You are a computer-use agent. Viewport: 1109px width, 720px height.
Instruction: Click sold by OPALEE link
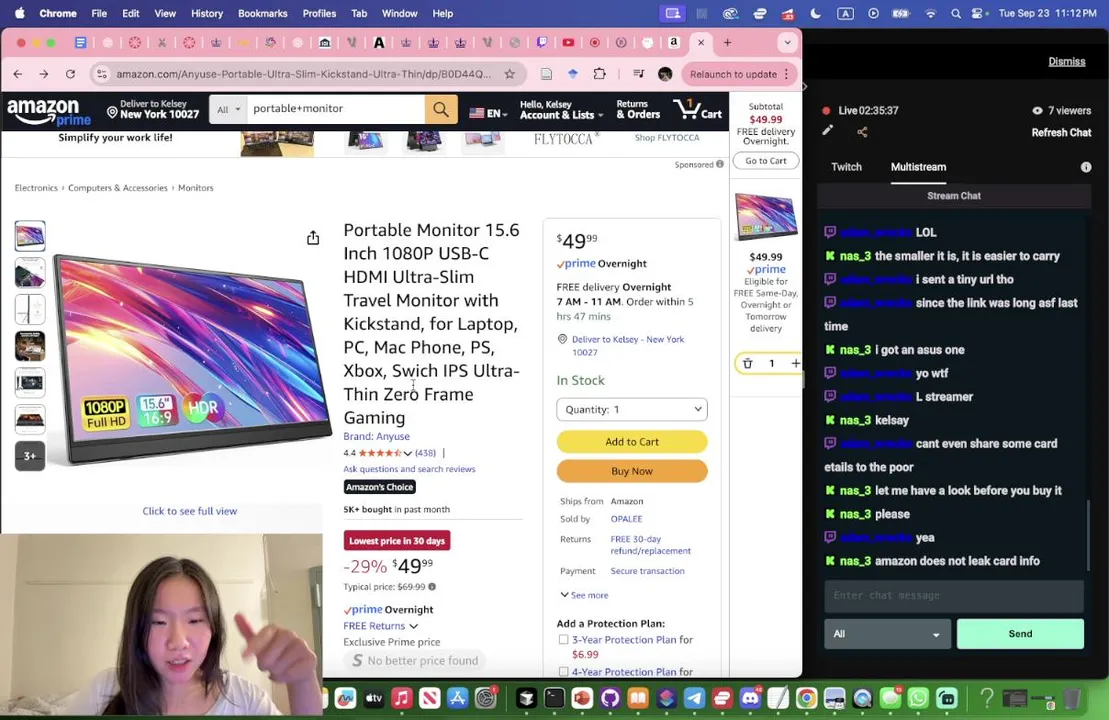[627, 518]
